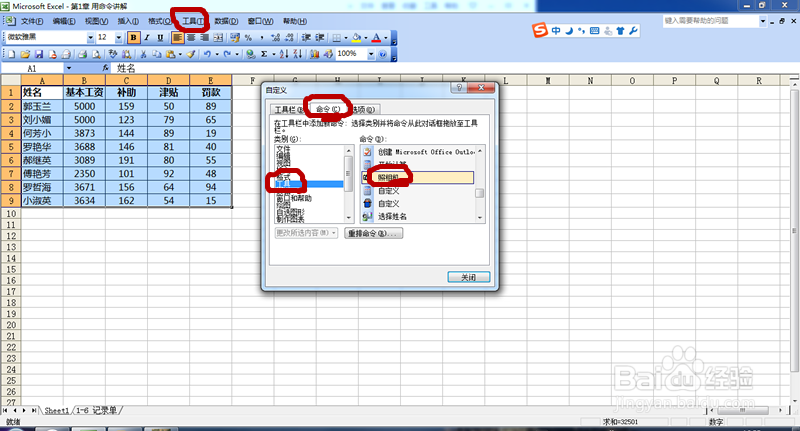Align text left
800x431 pixels.
[178, 37]
